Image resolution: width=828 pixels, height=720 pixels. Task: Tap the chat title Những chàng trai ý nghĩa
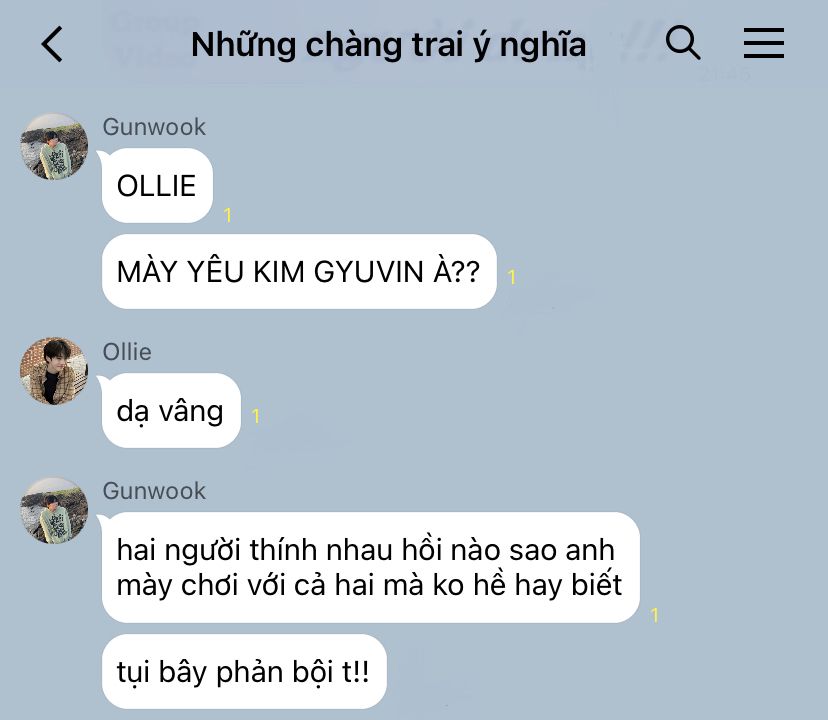pos(388,44)
